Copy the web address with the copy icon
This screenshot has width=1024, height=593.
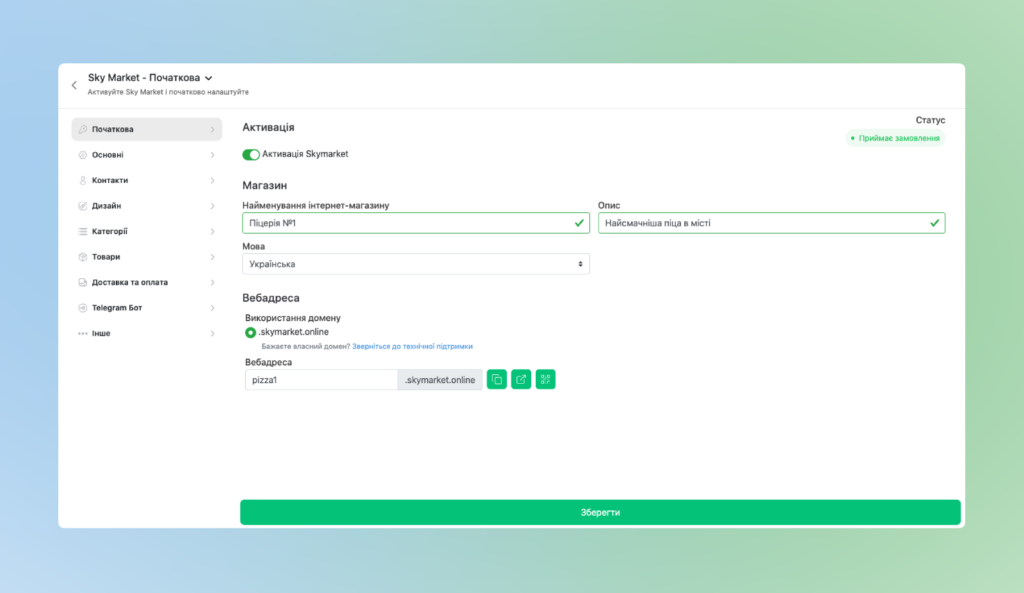click(x=496, y=380)
